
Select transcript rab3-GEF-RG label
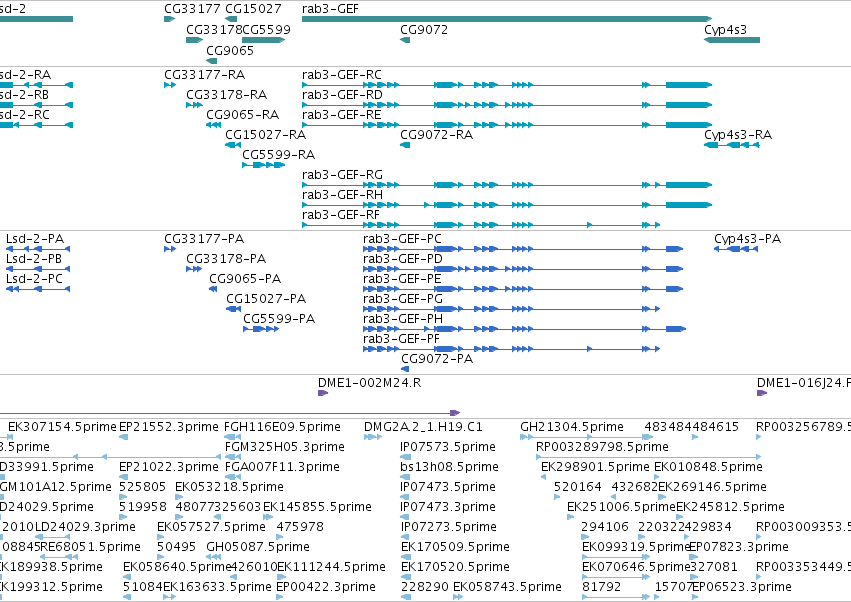point(342,174)
